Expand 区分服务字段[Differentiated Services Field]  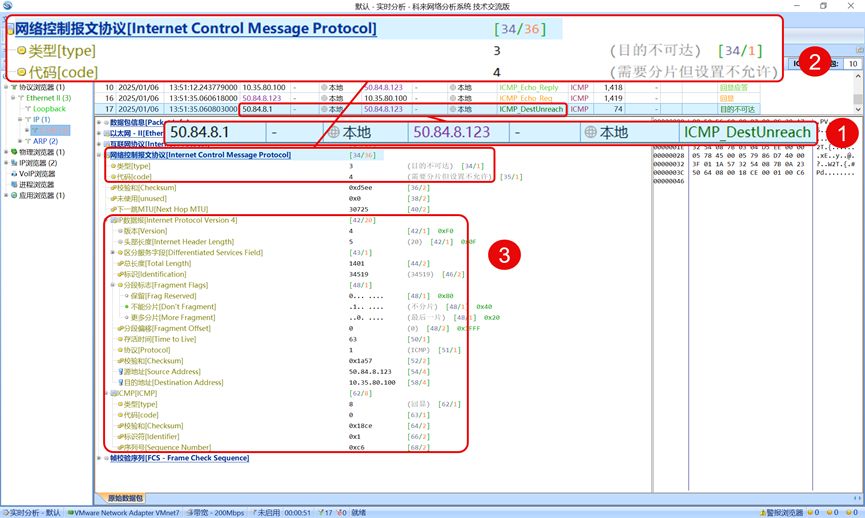pos(113,253)
